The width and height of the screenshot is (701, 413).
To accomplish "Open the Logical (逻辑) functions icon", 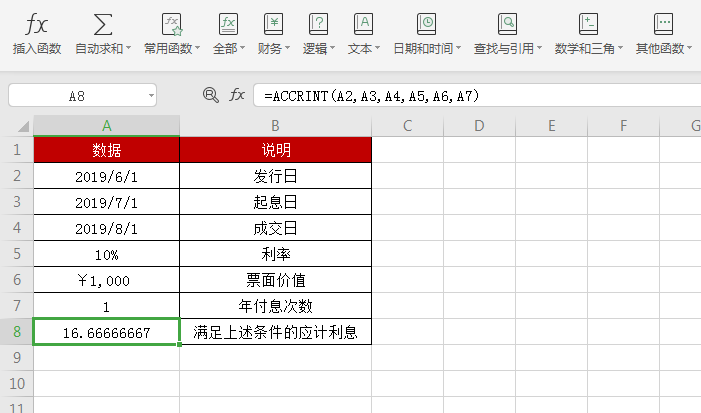I will point(318,24).
